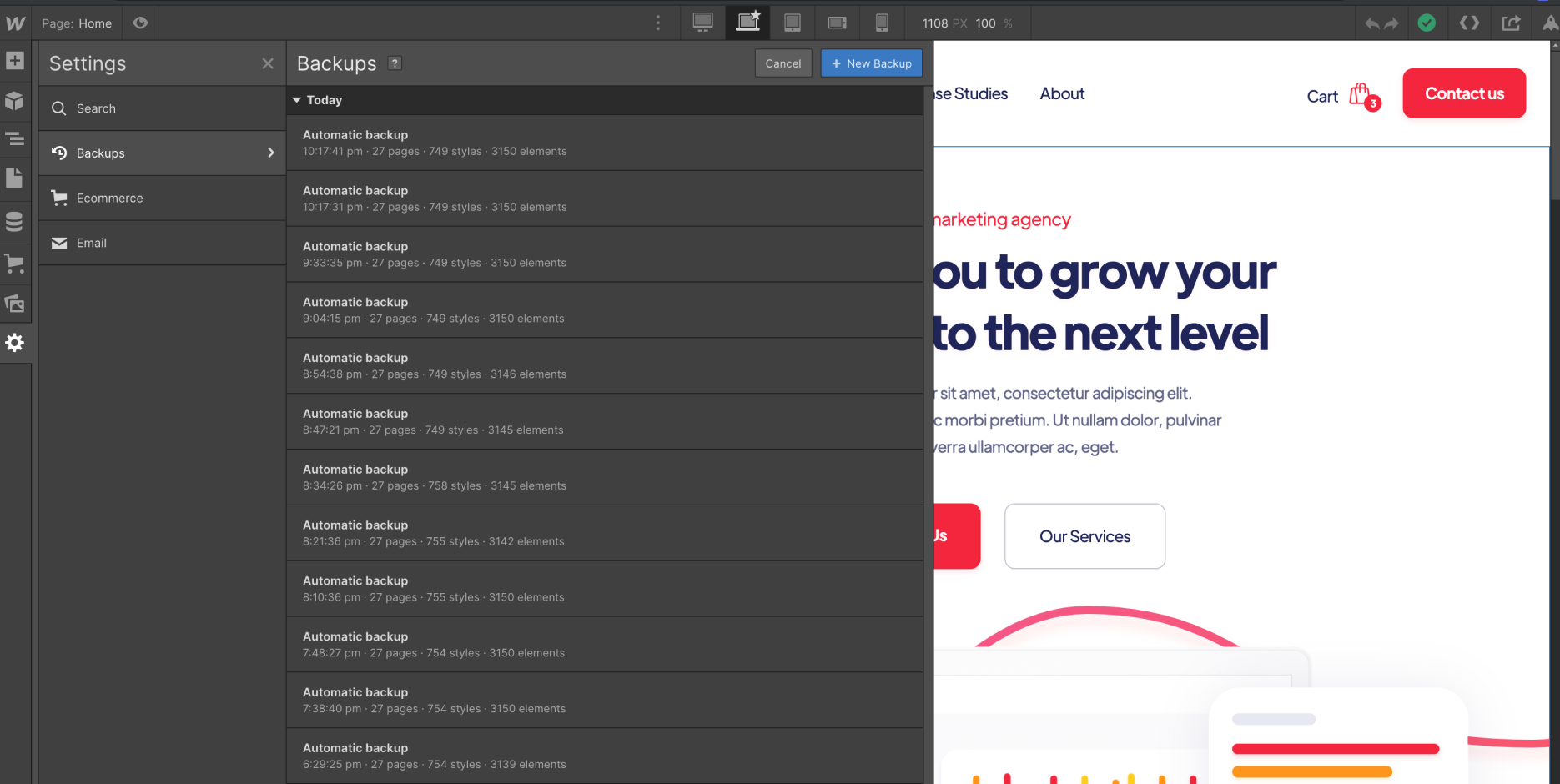
Task: Create a New Backup
Action: (871, 63)
